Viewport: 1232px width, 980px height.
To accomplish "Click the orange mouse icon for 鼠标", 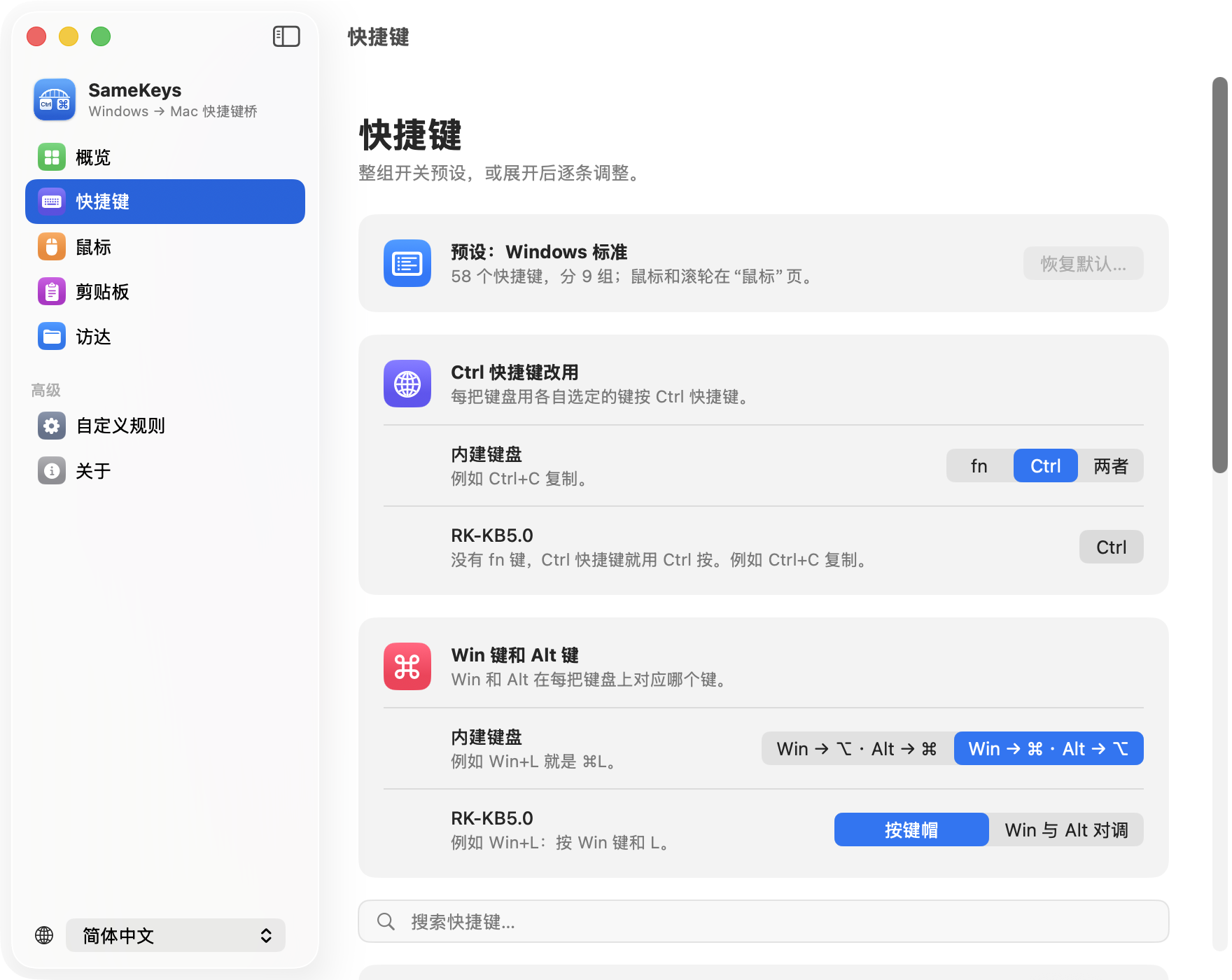I will 52,246.
